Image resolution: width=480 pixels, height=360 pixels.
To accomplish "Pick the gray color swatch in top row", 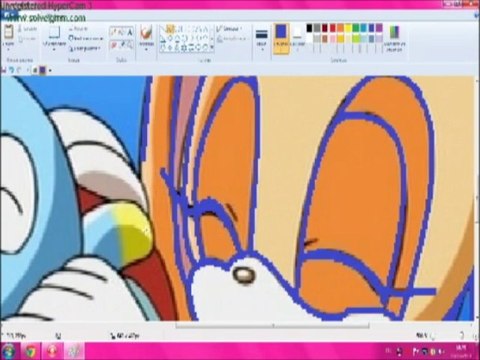I will pyautogui.click(x=317, y=28).
